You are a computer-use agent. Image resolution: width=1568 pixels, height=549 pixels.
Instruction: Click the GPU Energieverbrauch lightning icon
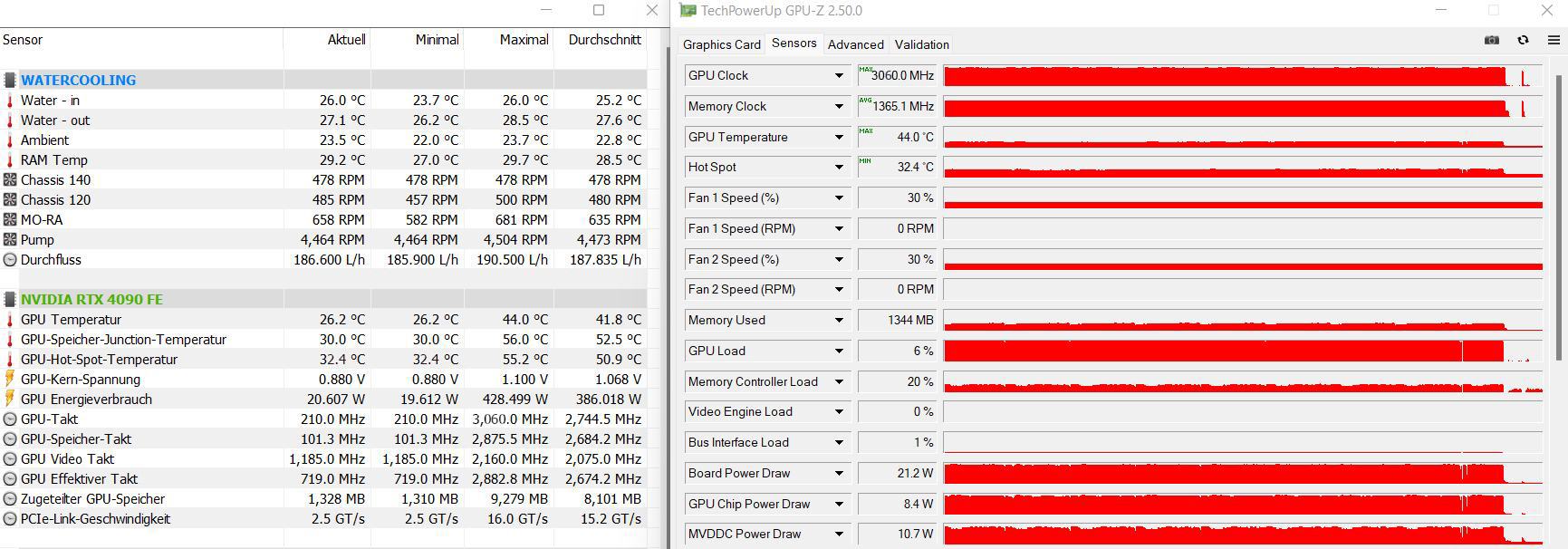10,399
